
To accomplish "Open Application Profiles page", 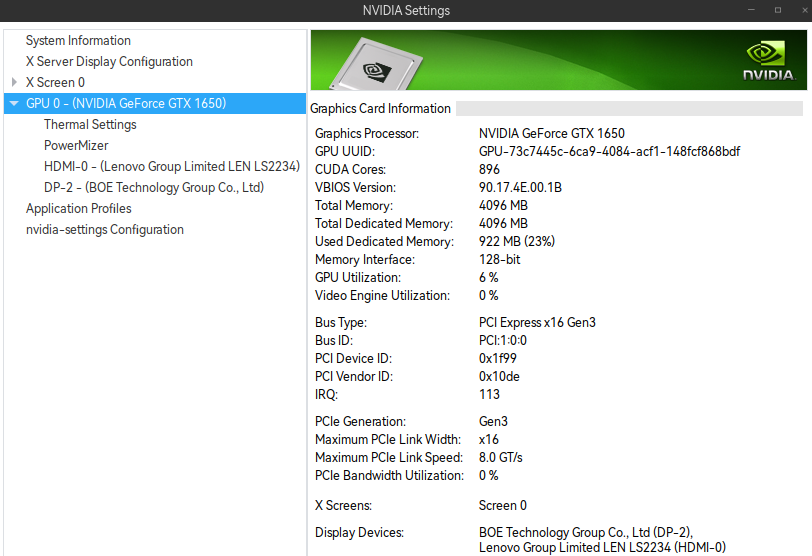I will (78, 209).
